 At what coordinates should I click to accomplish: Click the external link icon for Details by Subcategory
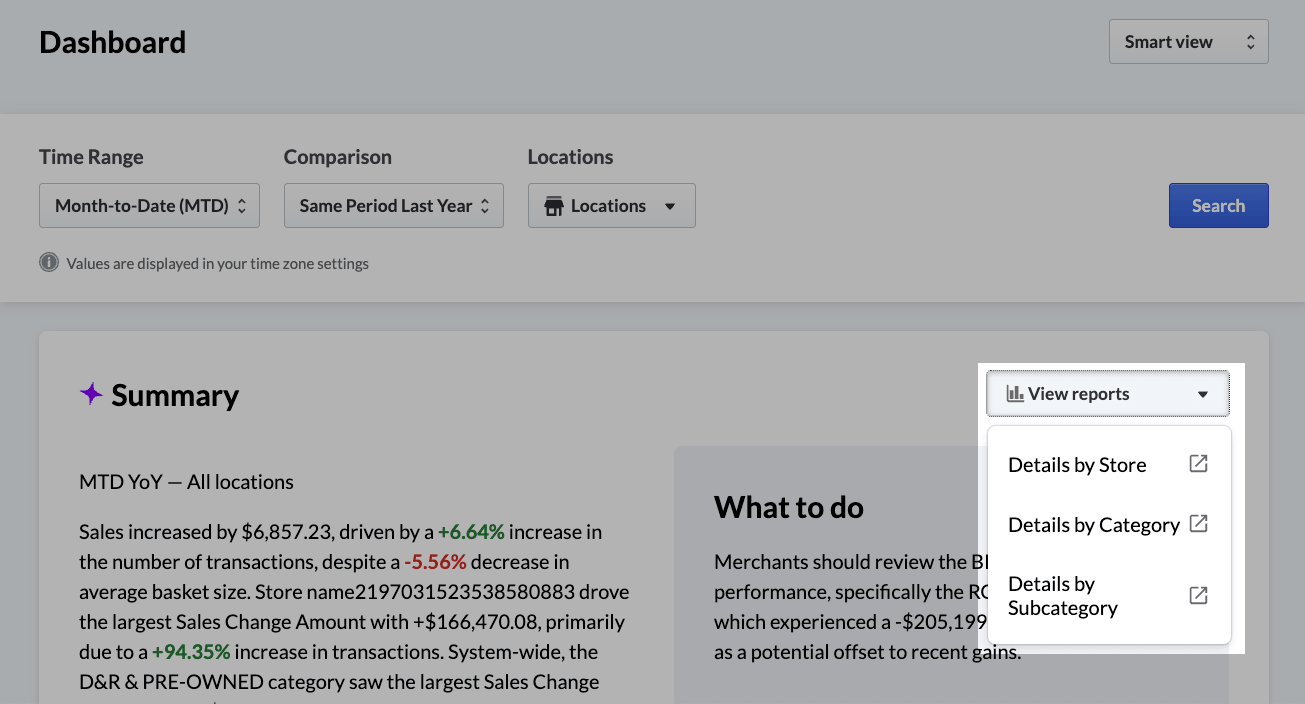pyautogui.click(x=1198, y=596)
